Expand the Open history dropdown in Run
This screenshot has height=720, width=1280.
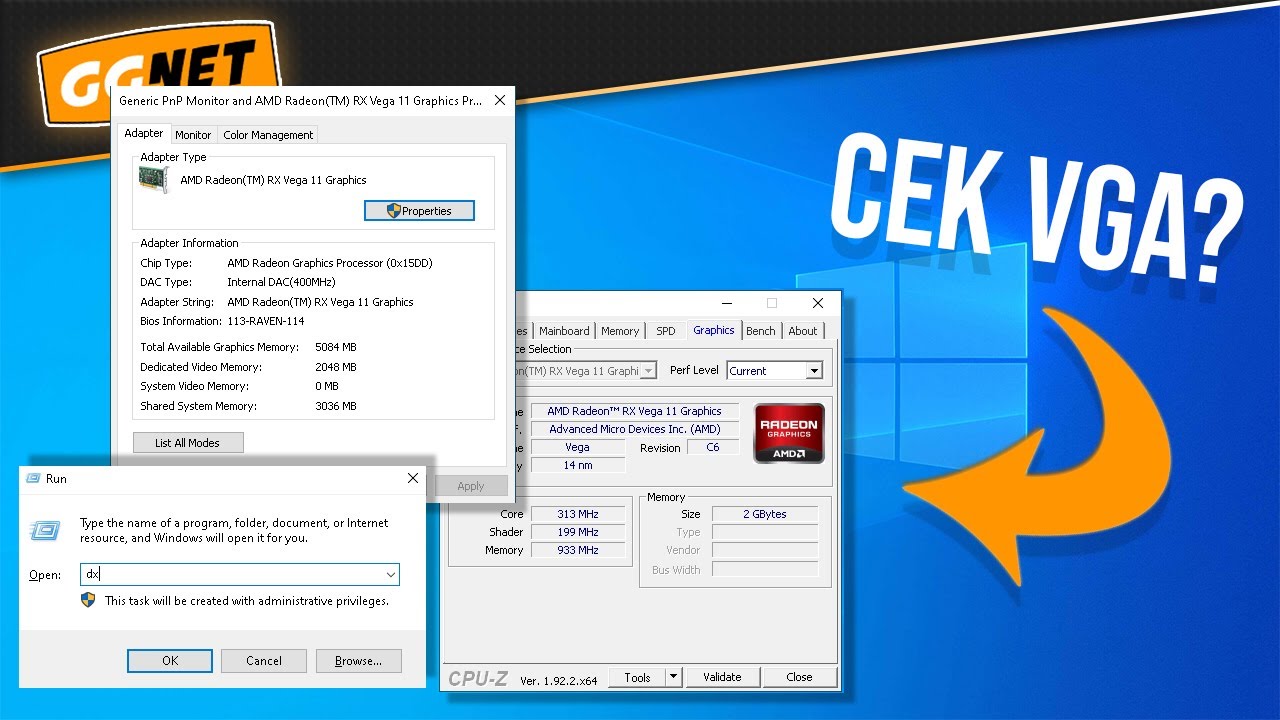390,574
